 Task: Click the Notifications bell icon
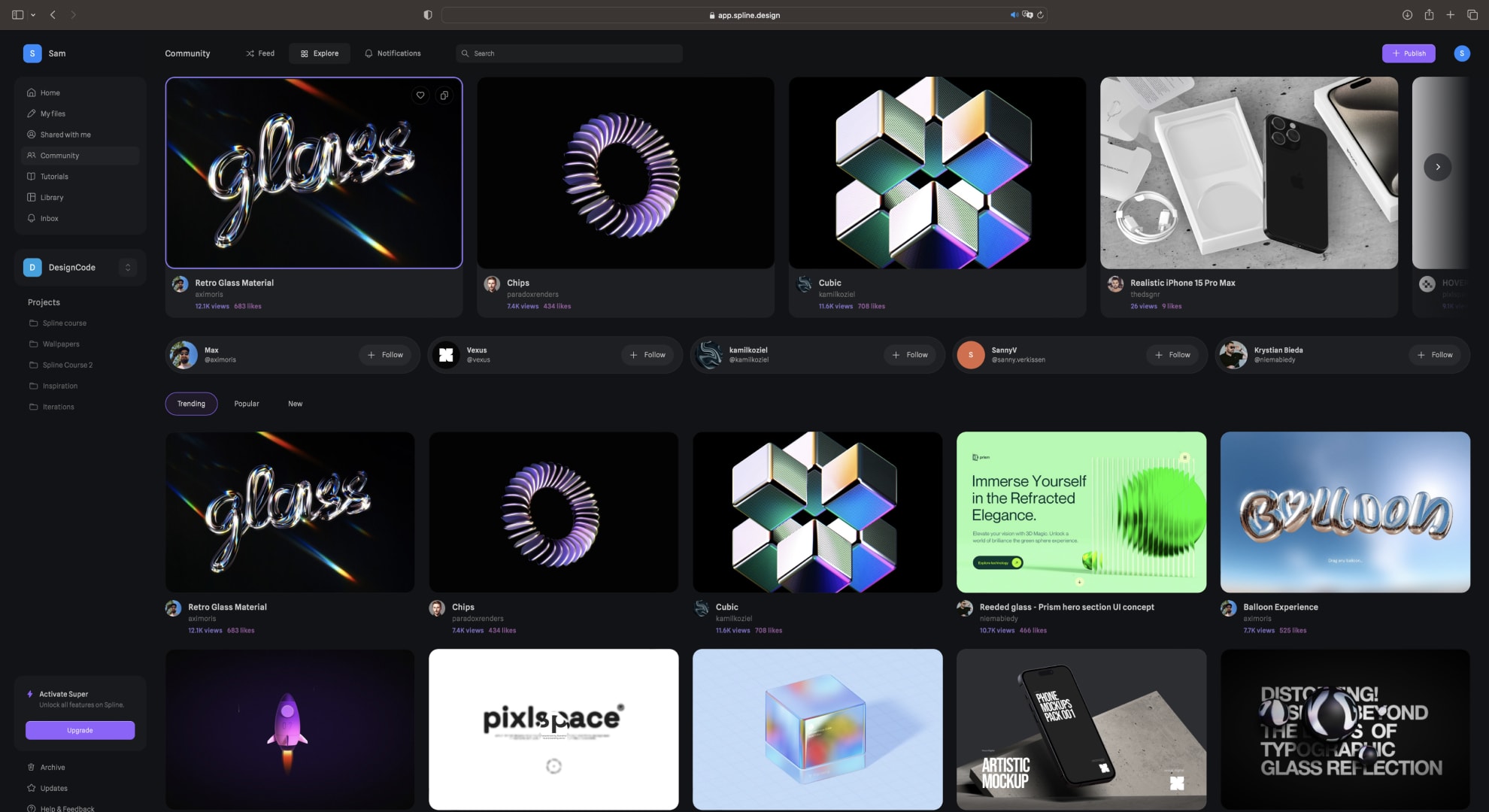(368, 53)
